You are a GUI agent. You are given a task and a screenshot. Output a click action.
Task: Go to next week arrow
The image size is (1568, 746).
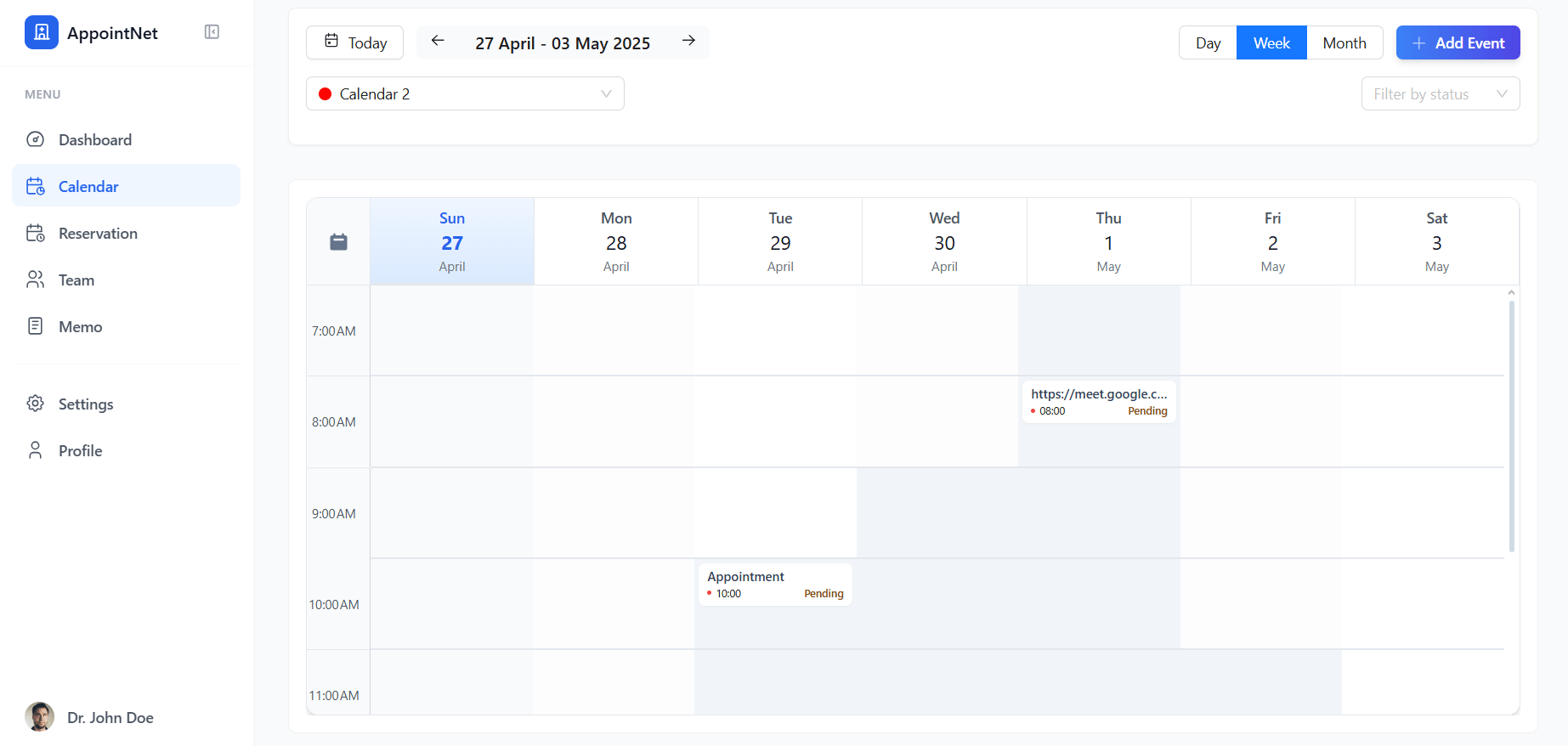coord(688,41)
